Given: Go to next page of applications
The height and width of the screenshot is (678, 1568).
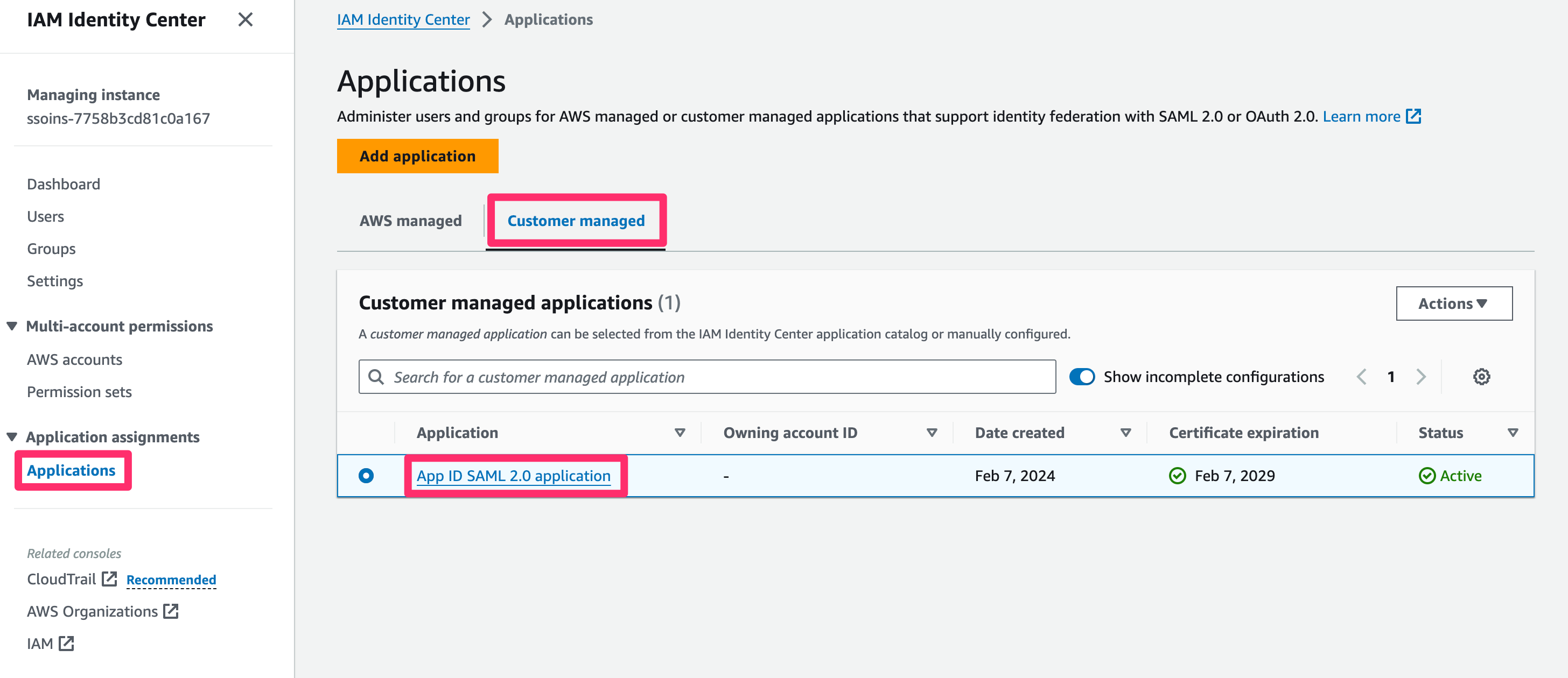Looking at the screenshot, I should click(x=1420, y=376).
